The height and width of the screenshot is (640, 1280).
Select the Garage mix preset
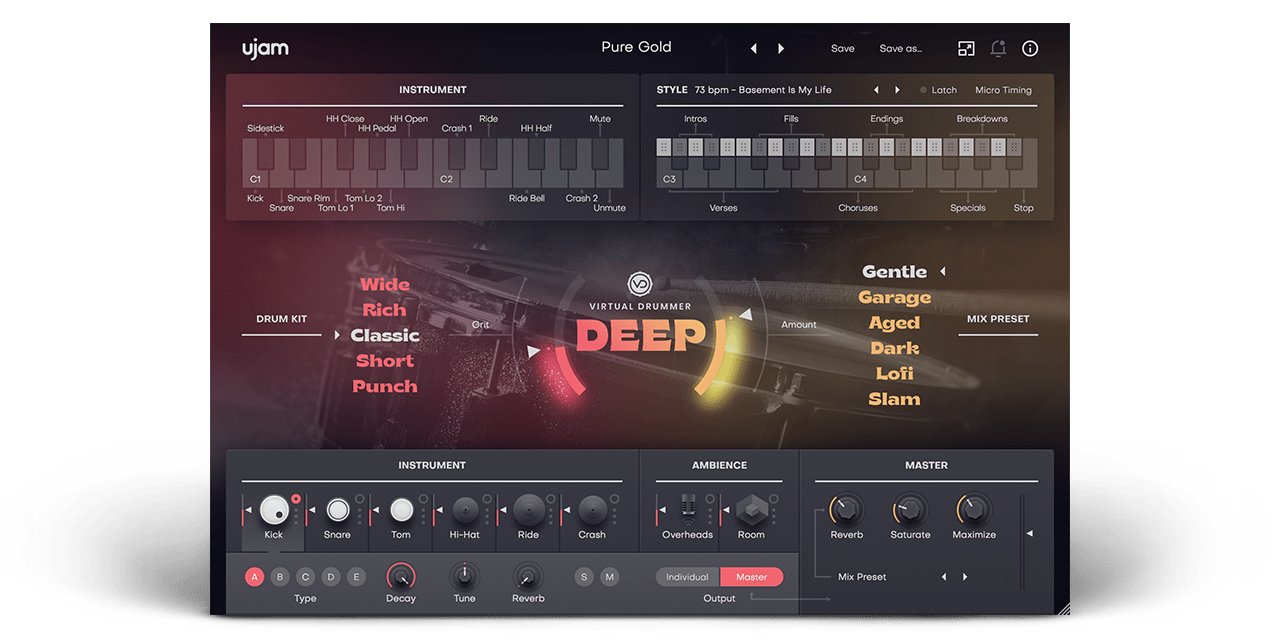click(x=894, y=297)
